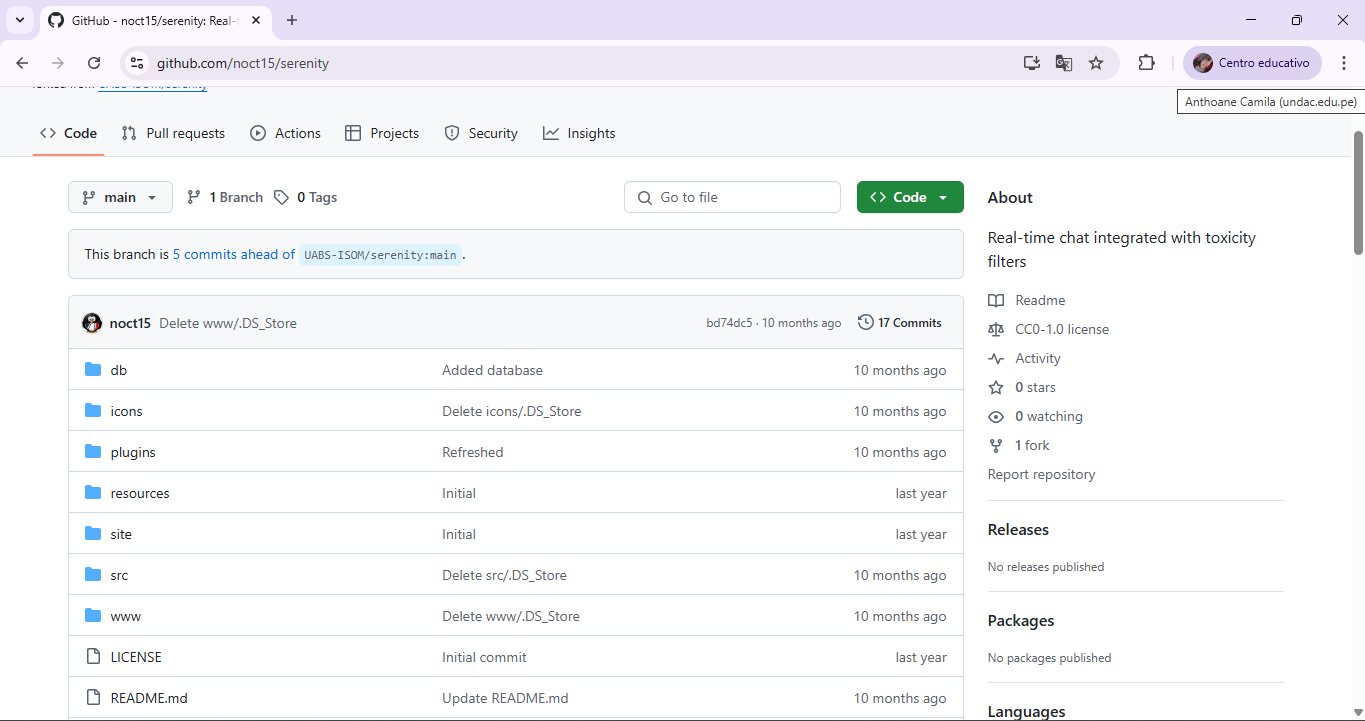The height and width of the screenshot is (721, 1365).
Task: Open UABS-ISOM/serenity:main link
Action: [x=380, y=255]
